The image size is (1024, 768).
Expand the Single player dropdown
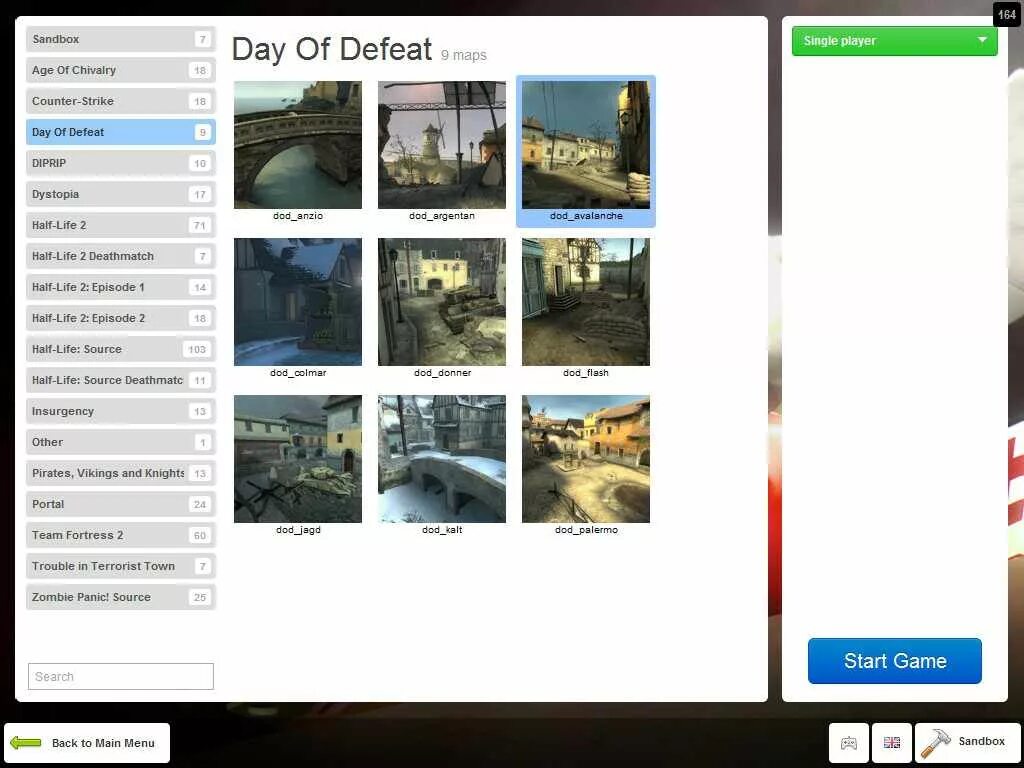pyautogui.click(x=894, y=40)
